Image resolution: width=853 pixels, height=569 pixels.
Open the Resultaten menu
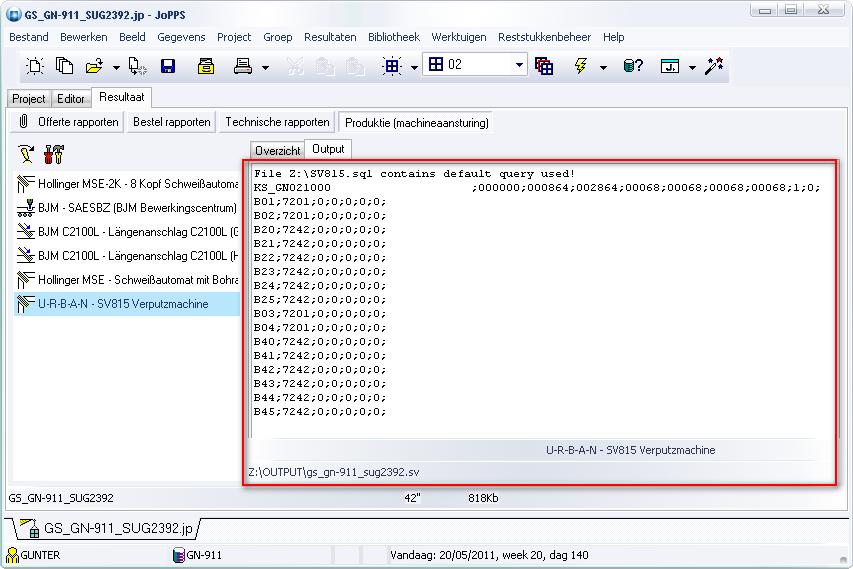point(330,37)
